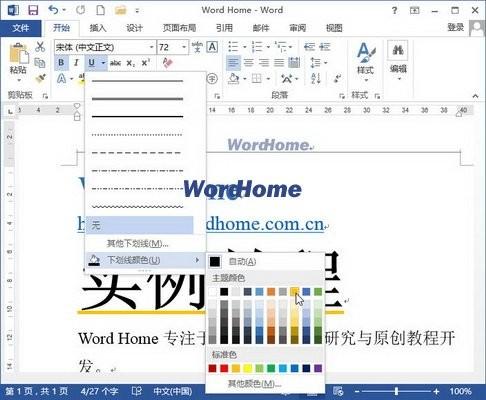Click the Show paragraph marks icon
486x400 pixels.
pyautogui.click(x=337, y=79)
